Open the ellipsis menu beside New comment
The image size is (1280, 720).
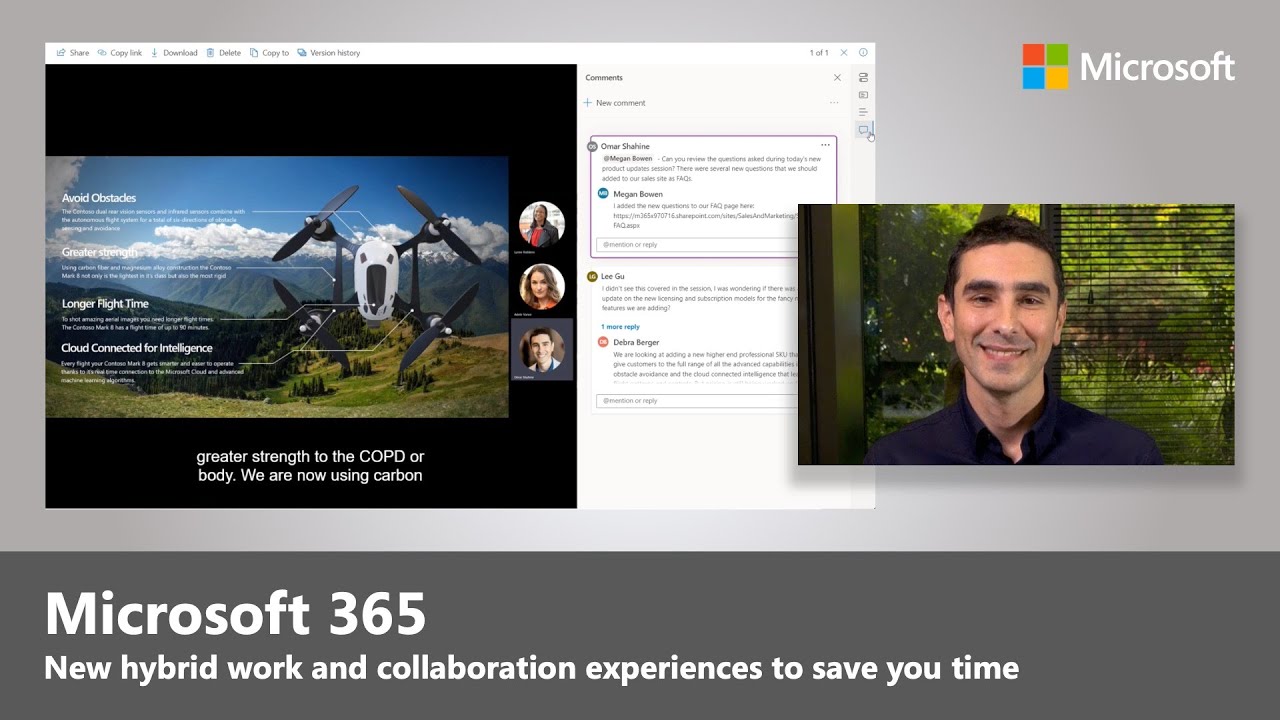(x=834, y=103)
